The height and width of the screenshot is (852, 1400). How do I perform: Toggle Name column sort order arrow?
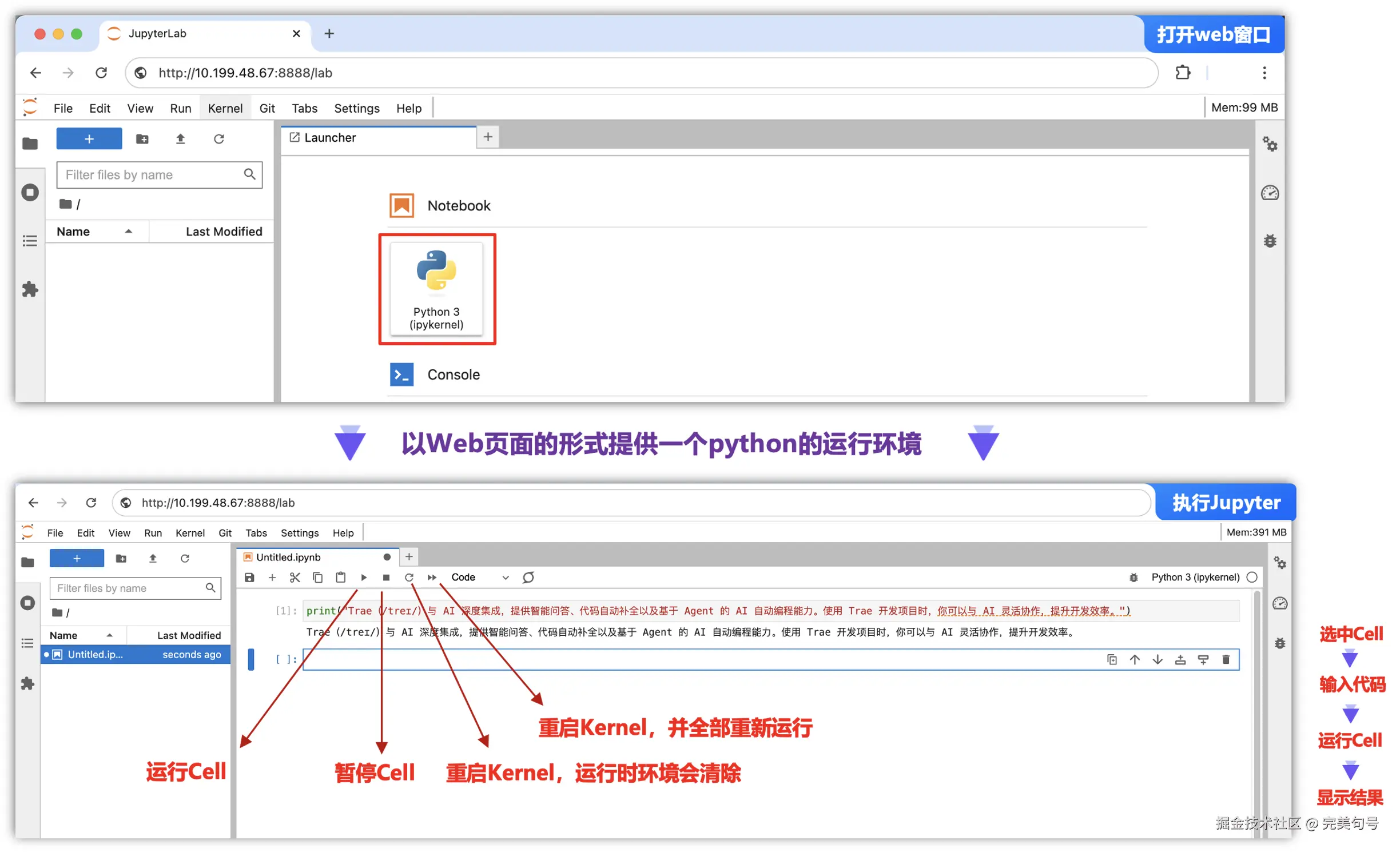click(129, 232)
